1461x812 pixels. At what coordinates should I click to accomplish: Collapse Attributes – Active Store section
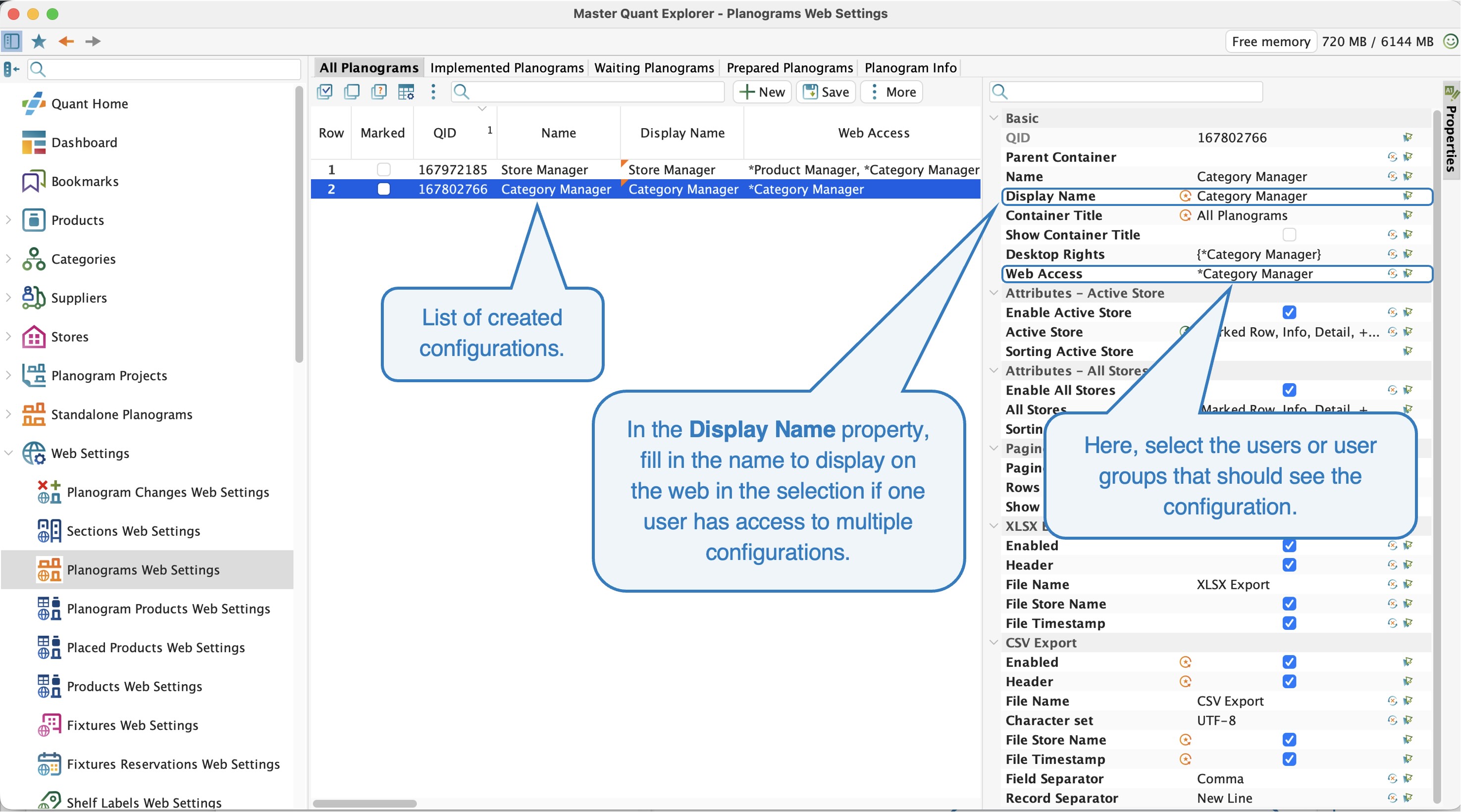pyautogui.click(x=993, y=293)
